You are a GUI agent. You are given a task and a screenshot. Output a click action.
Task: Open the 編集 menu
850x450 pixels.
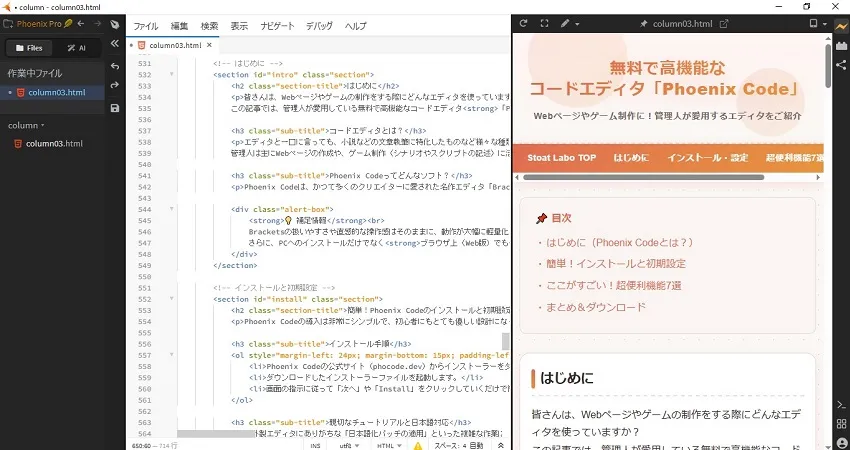coord(179,25)
